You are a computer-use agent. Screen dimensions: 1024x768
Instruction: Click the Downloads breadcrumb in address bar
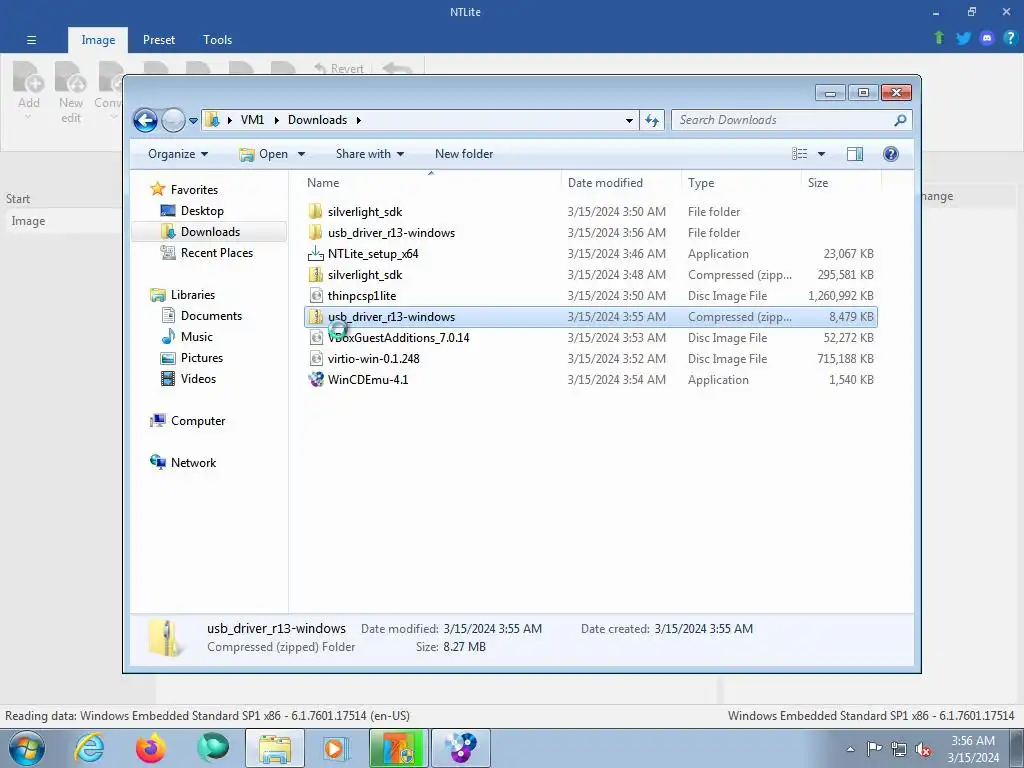click(317, 120)
